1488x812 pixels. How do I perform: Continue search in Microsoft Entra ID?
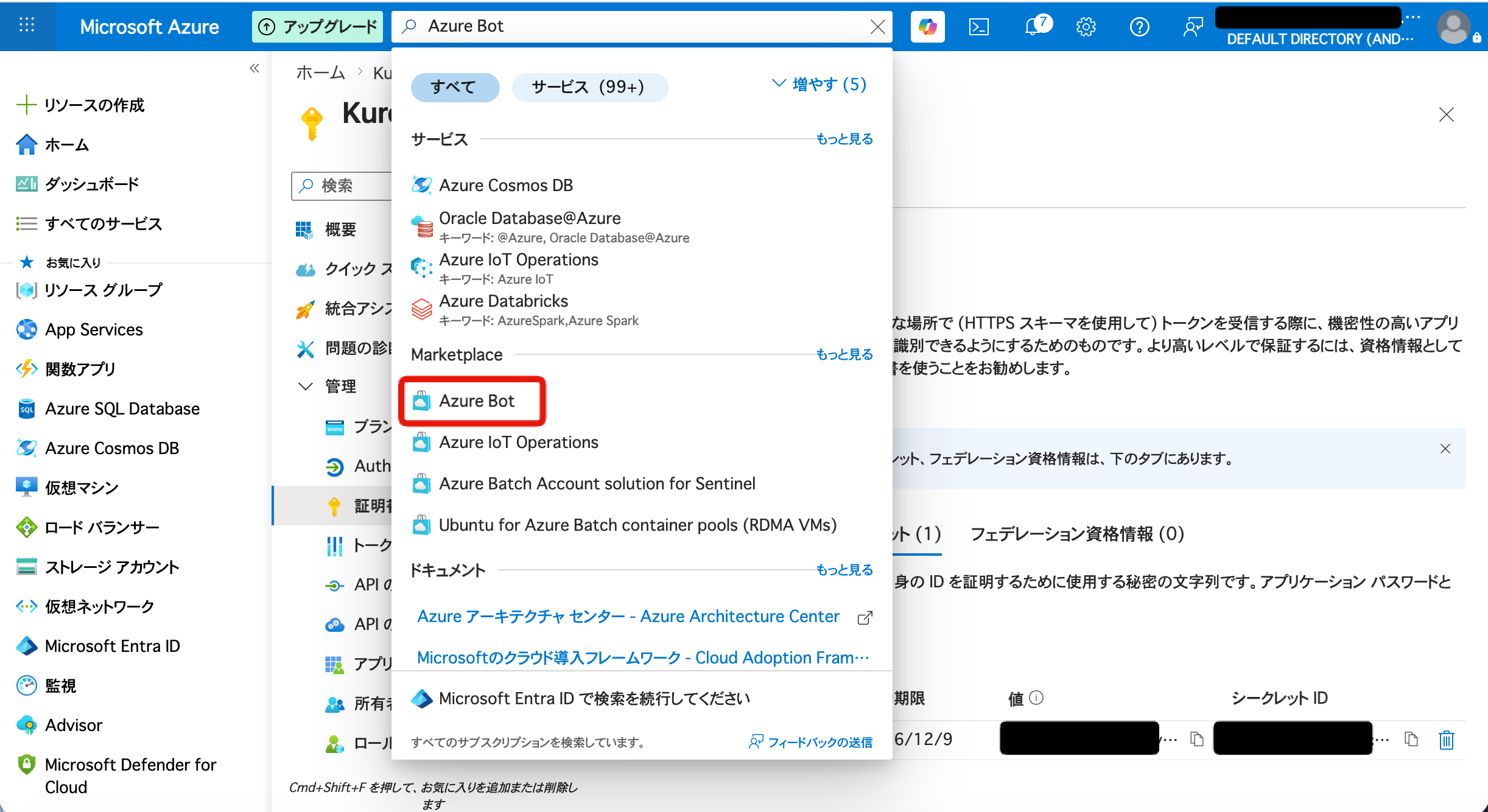pyautogui.click(x=581, y=698)
